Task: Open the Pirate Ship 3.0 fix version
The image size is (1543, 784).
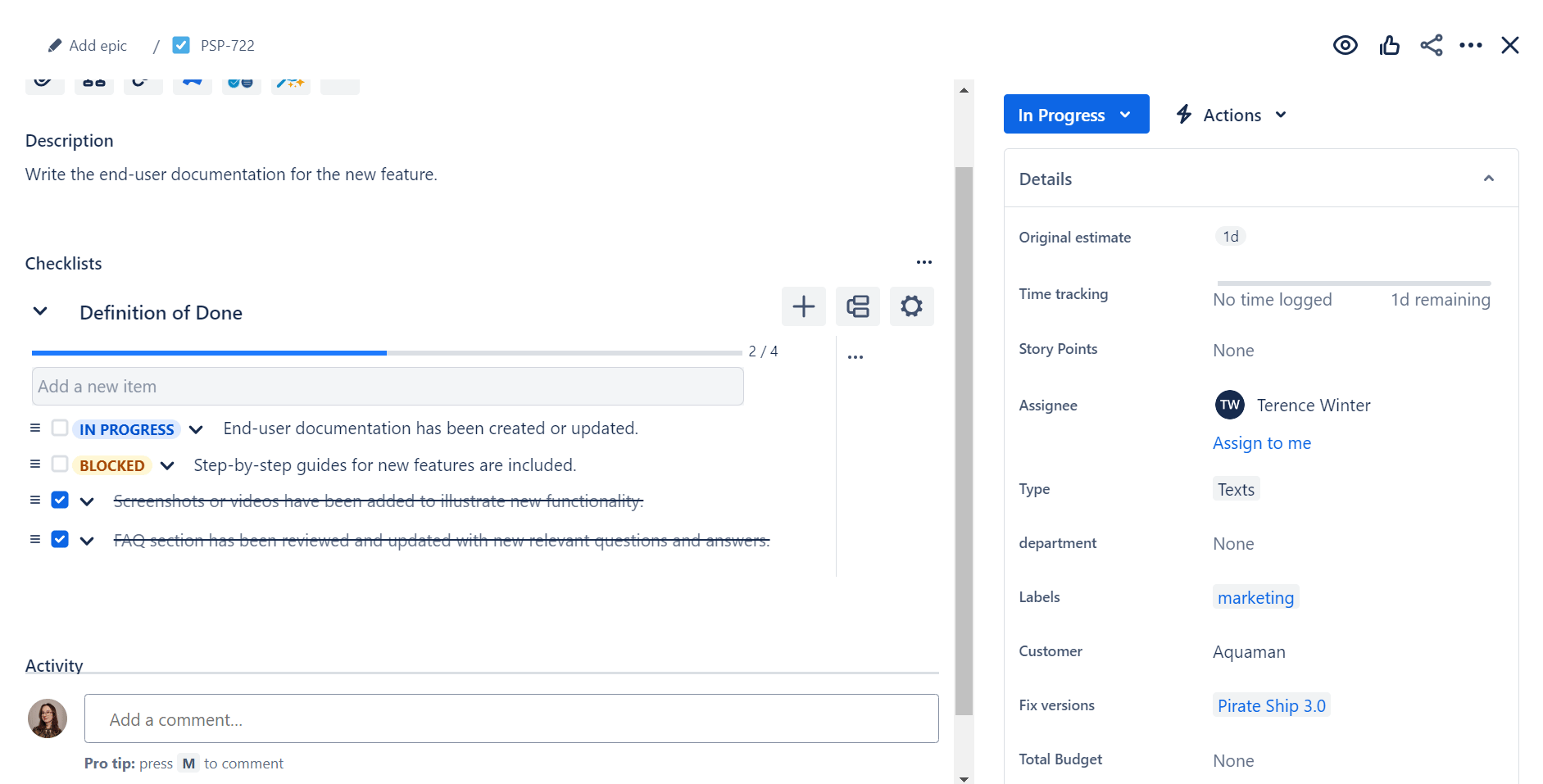Action: coord(1271,705)
